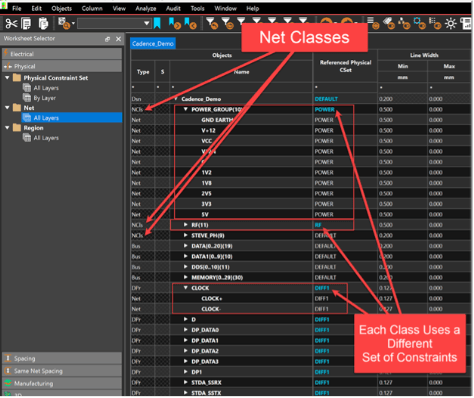Open the File menu
474x398 pixels.
tap(17, 8)
